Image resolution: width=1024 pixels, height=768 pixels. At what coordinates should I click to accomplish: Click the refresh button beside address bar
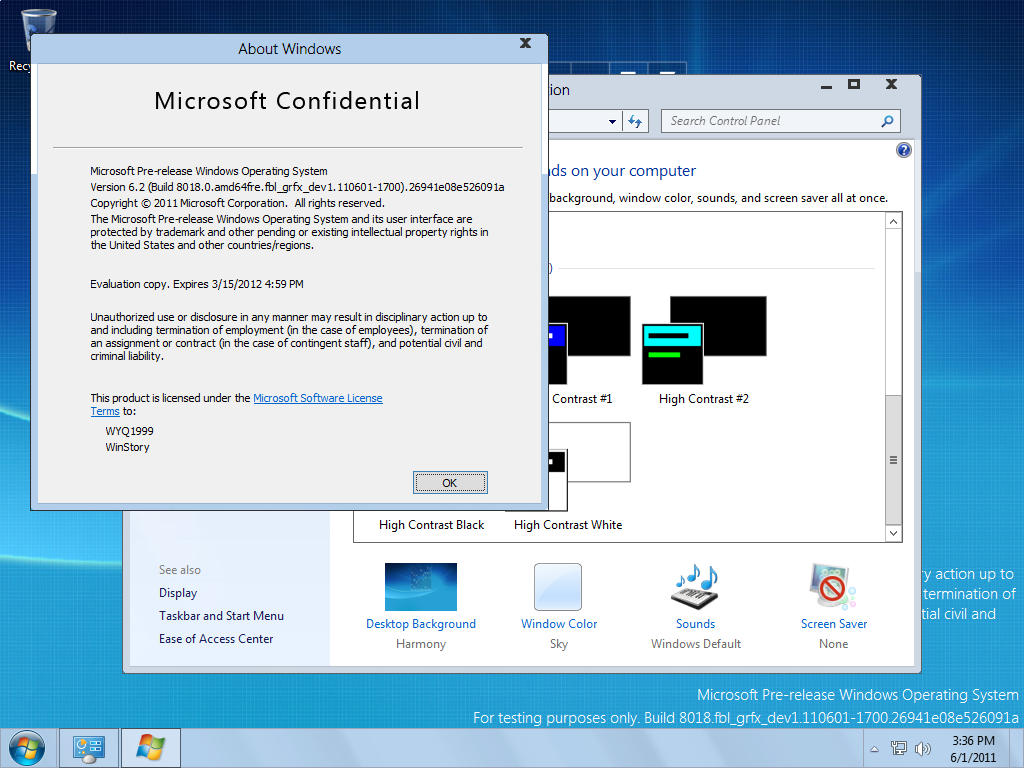point(635,121)
